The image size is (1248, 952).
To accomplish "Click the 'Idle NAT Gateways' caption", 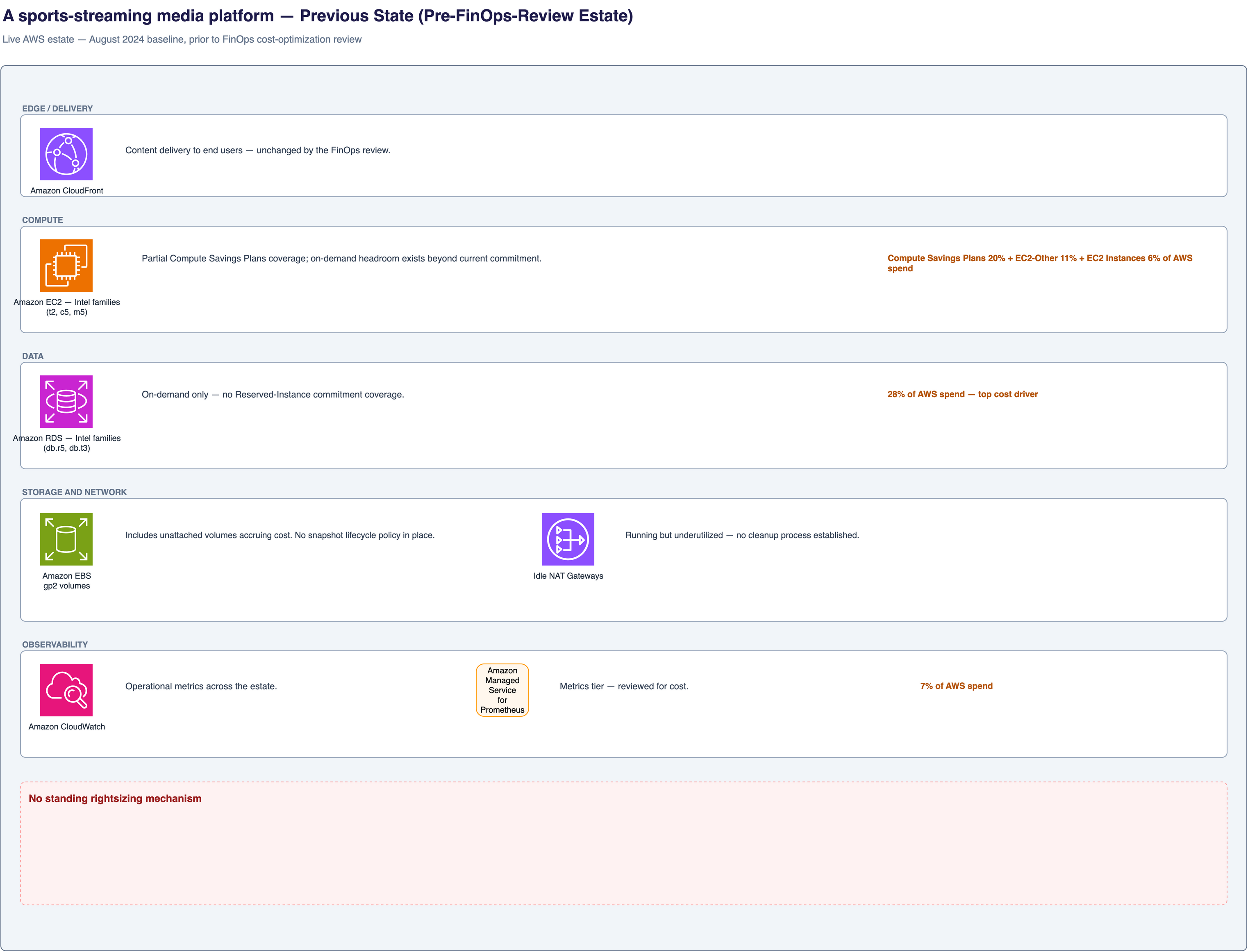I will 568,576.
